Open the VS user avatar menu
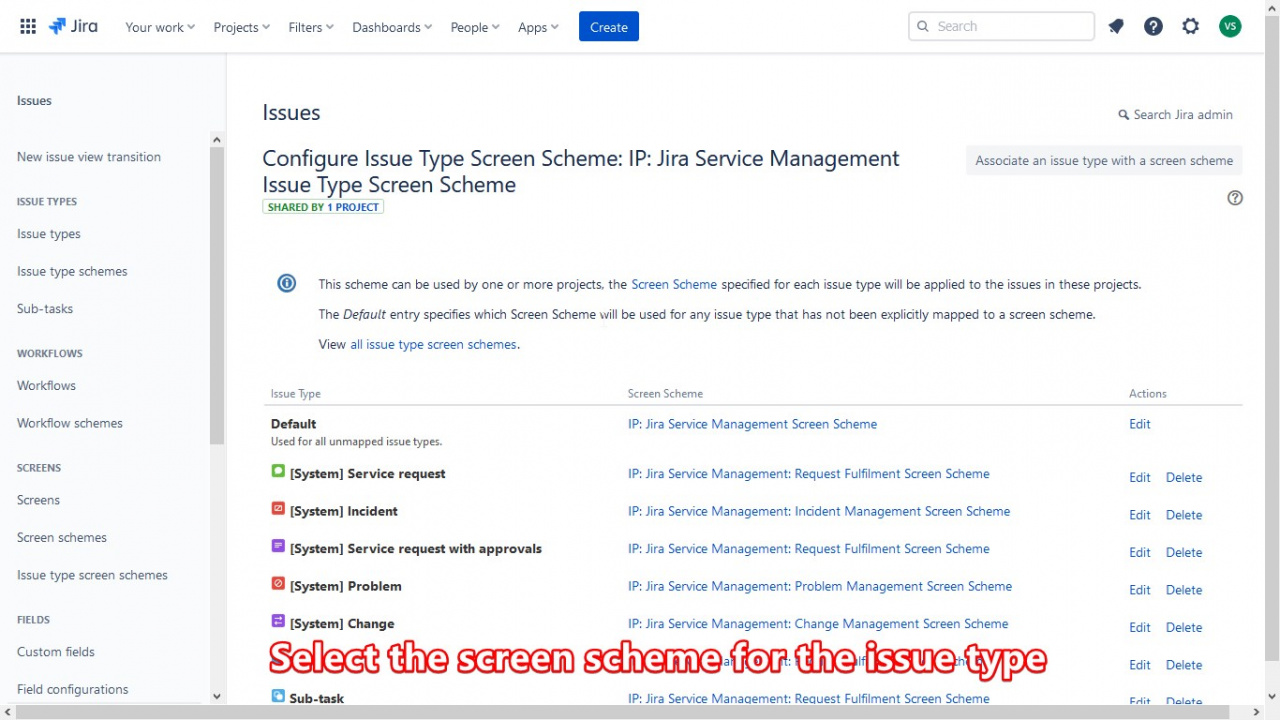The height and width of the screenshot is (720, 1280). coord(1230,27)
